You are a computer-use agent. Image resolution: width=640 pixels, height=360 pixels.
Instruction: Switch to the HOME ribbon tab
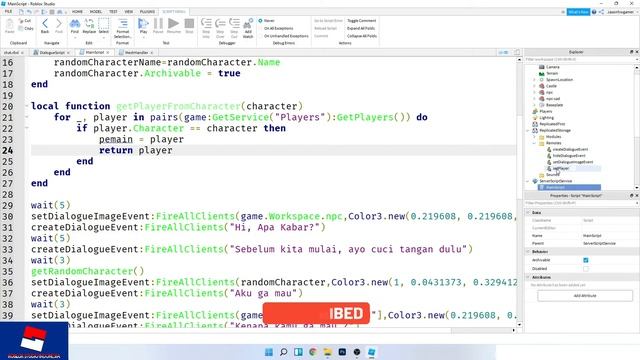[x=77, y=11]
